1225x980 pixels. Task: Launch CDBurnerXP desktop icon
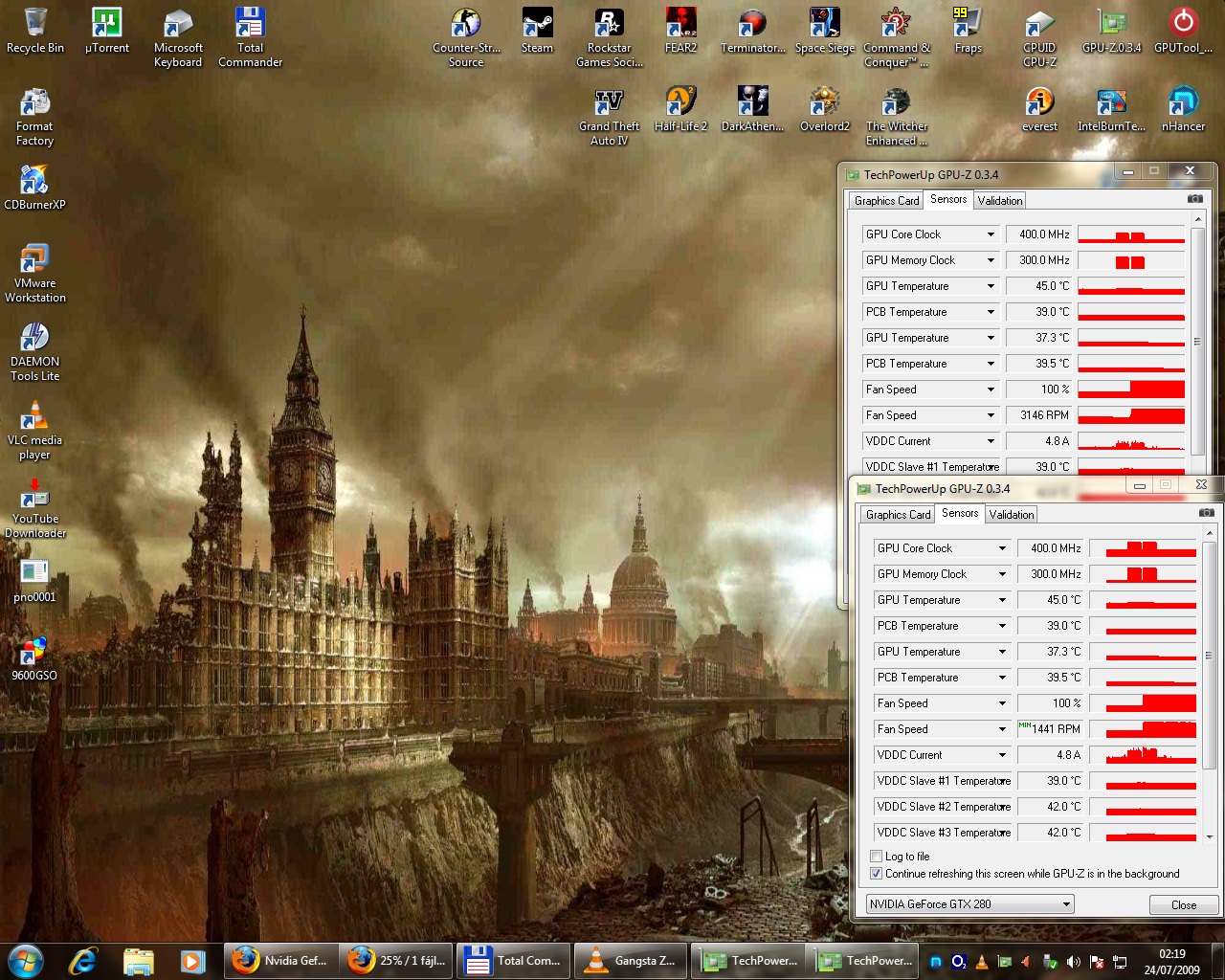[x=34, y=188]
